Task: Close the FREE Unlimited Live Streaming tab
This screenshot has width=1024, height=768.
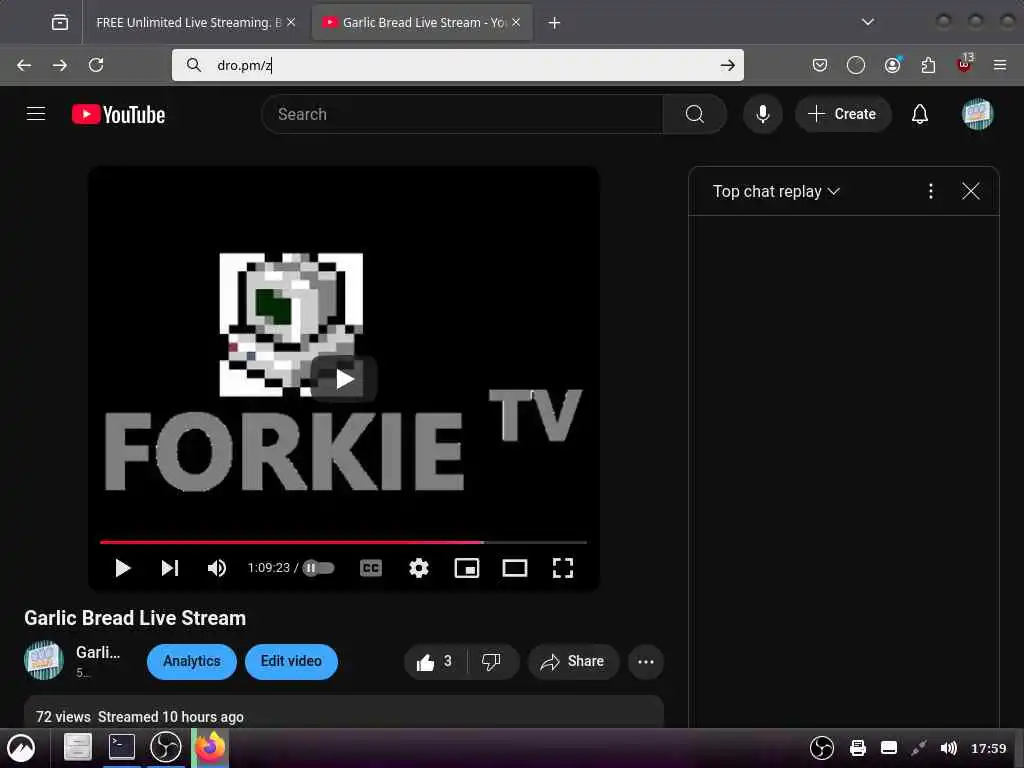Action: [291, 22]
